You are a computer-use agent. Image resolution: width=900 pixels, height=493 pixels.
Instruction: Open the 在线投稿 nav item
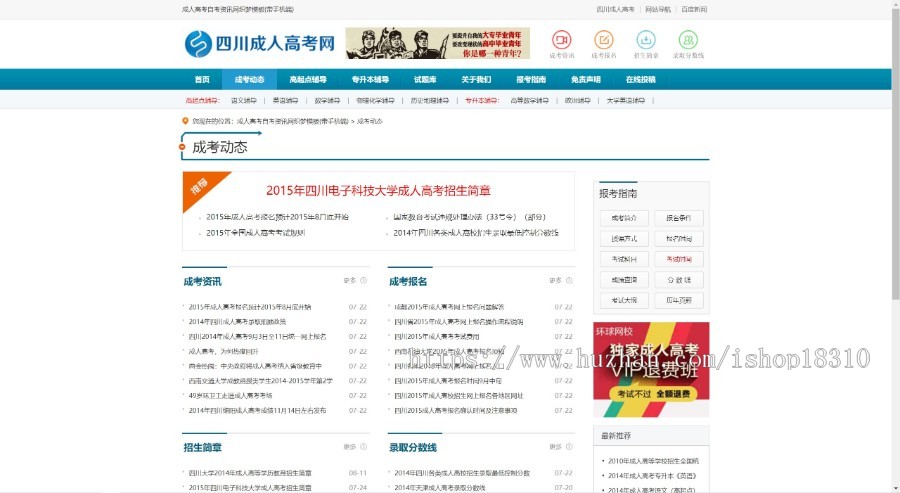[x=641, y=79]
